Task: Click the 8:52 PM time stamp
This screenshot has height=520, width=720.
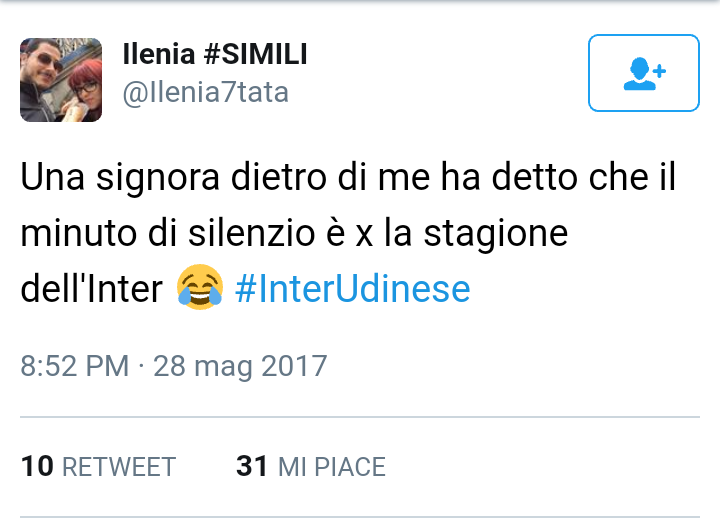Action: pos(75,365)
